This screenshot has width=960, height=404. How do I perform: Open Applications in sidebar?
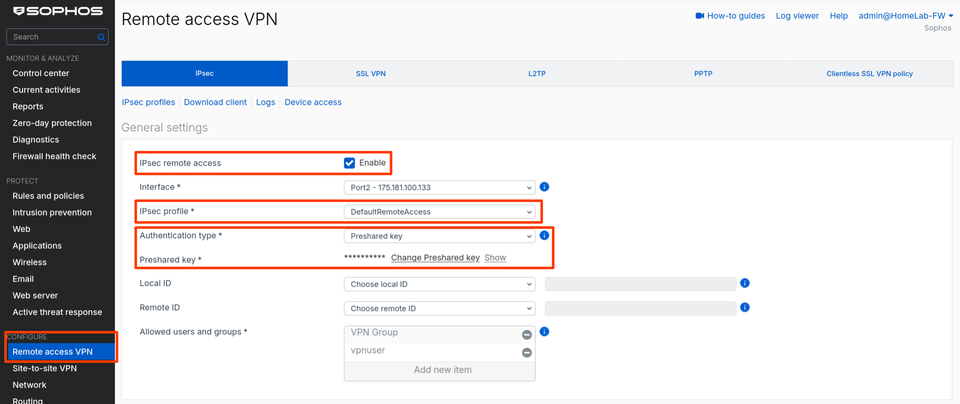37,245
